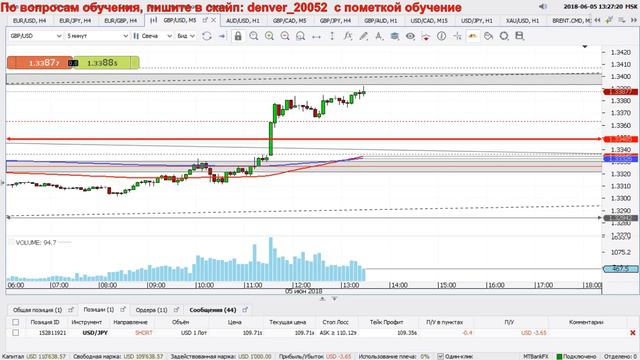The height and width of the screenshot is (360, 640).
Task: Click the save chart floppy icon
Action: (520, 36)
